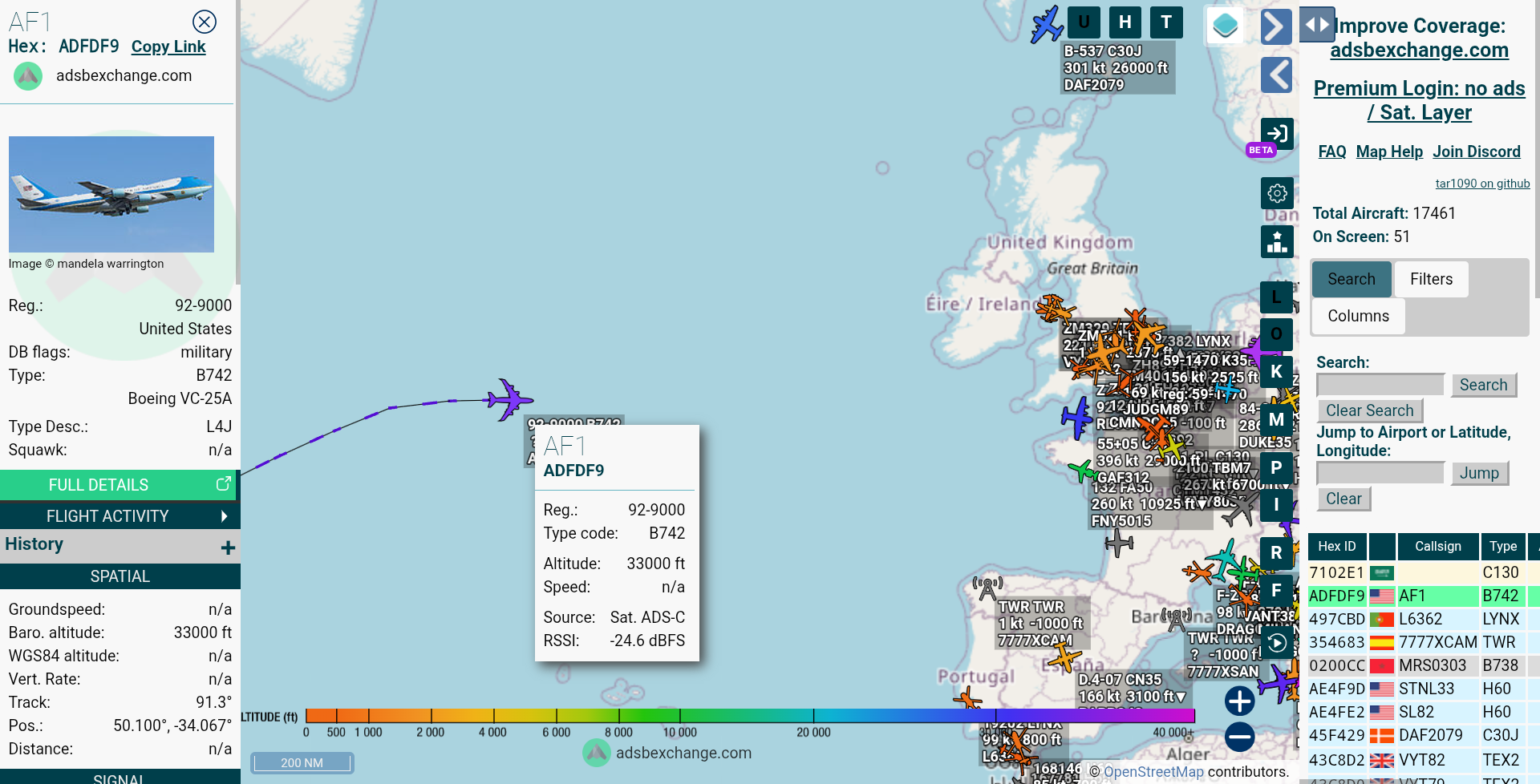Sort table by Hex ID column
This screenshot has width=1540, height=784.
[x=1336, y=546]
